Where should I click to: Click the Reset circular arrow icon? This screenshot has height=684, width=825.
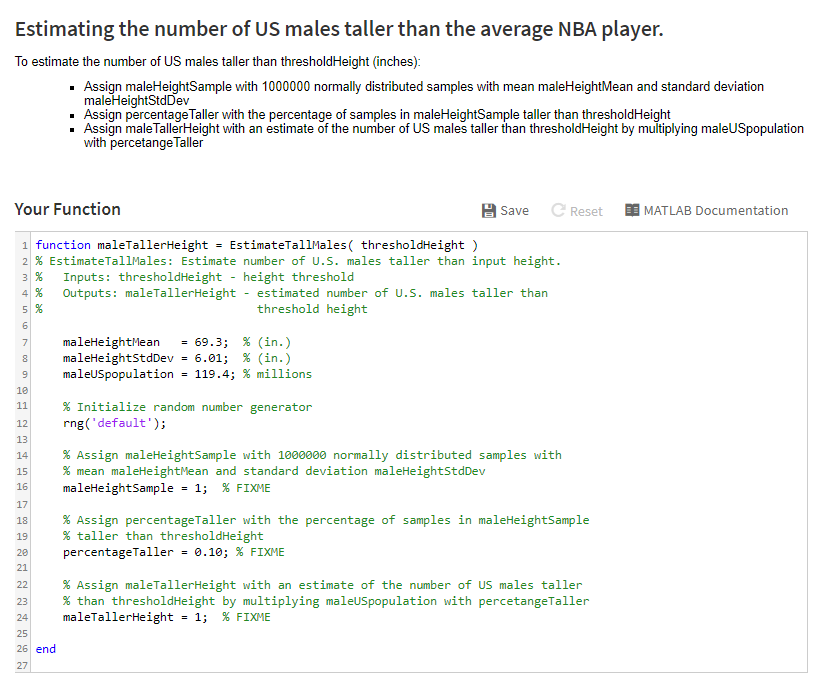click(x=558, y=210)
